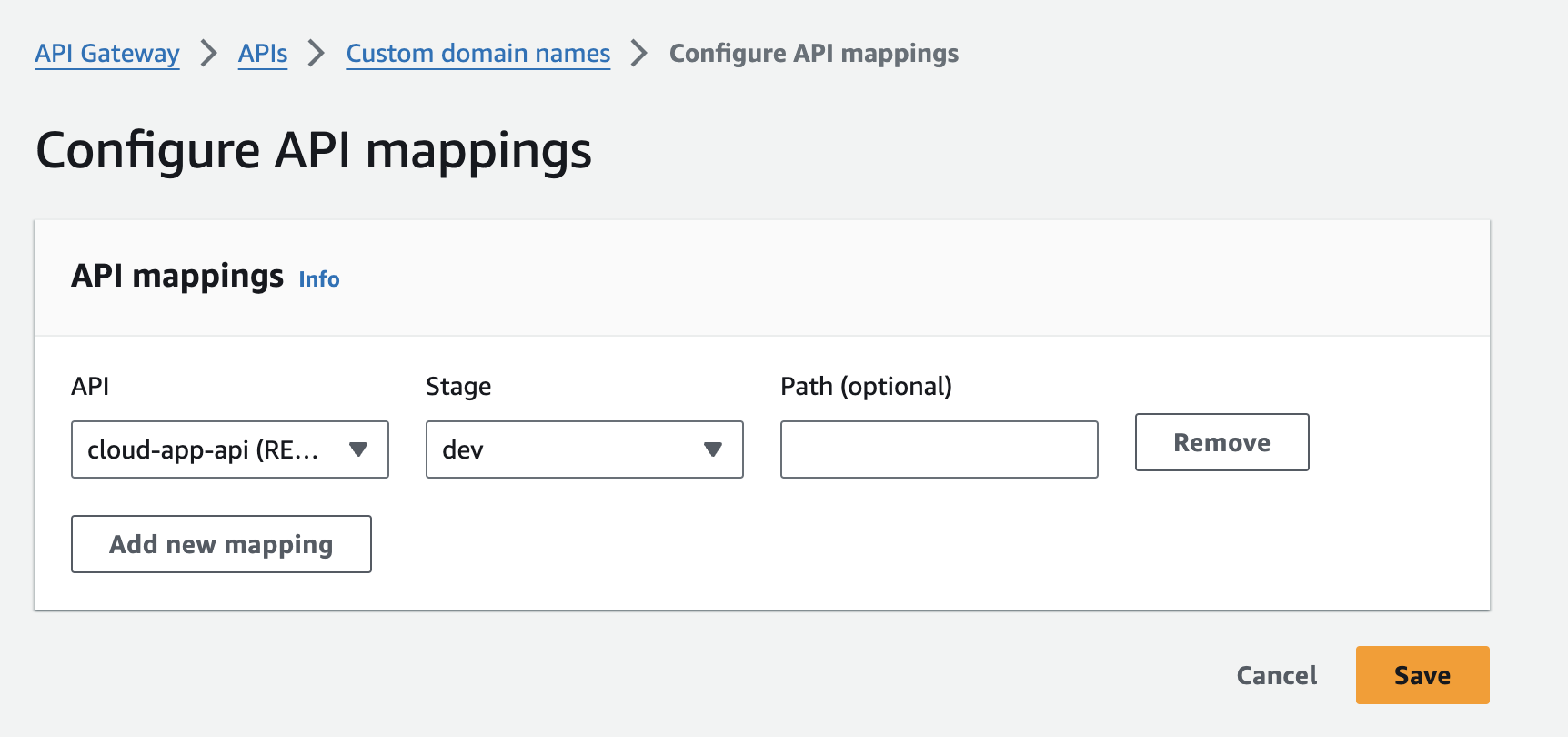The image size is (1568, 737).
Task: Remove the cloud-app-api mapping
Action: (x=1222, y=442)
